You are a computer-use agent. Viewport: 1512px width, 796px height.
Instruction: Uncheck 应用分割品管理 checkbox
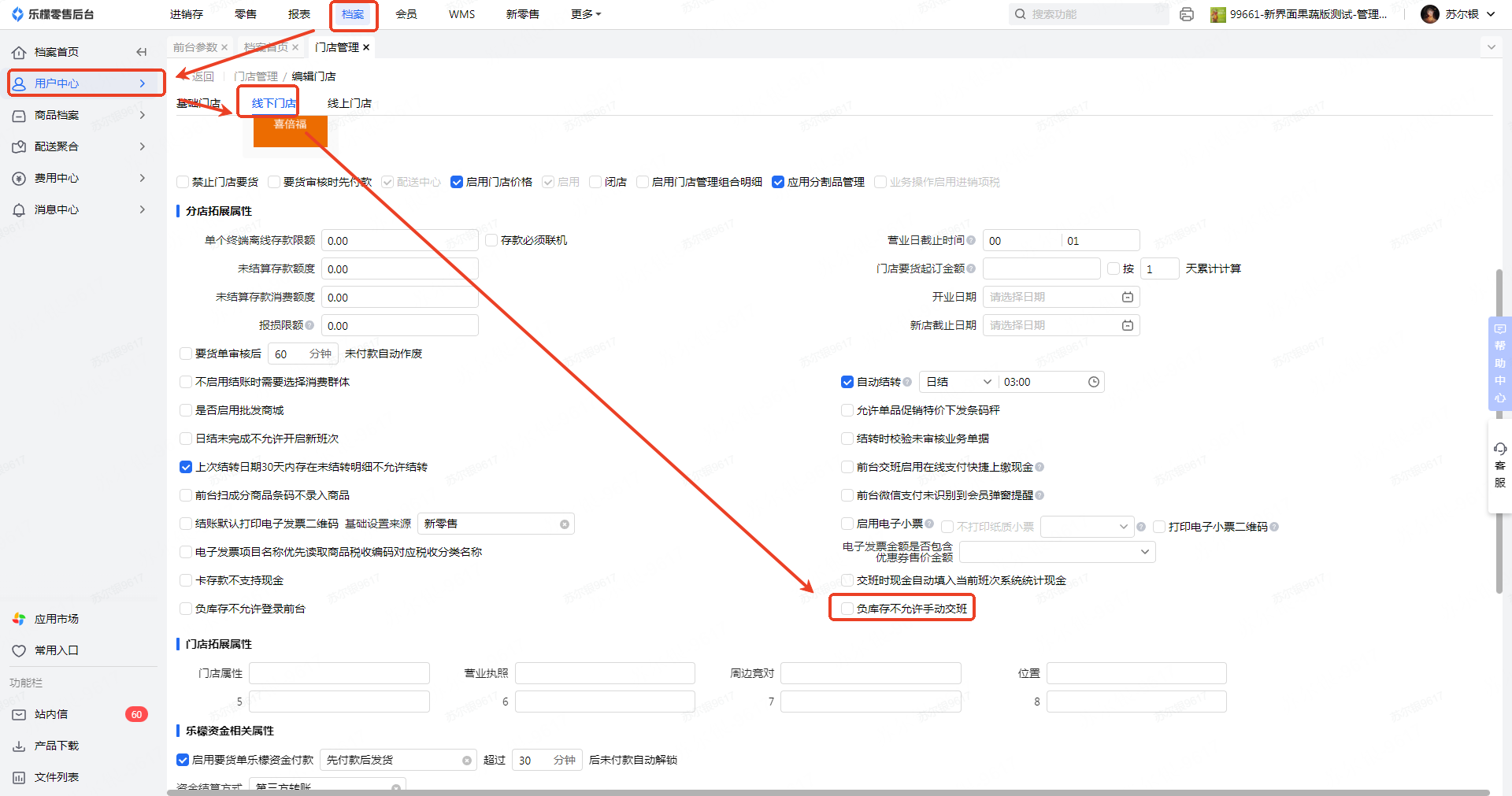tap(778, 182)
